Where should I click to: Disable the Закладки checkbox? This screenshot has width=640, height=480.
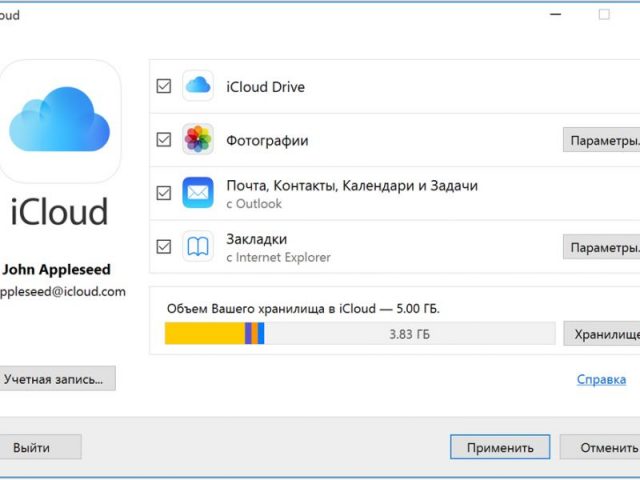pyautogui.click(x=164, y=247)
